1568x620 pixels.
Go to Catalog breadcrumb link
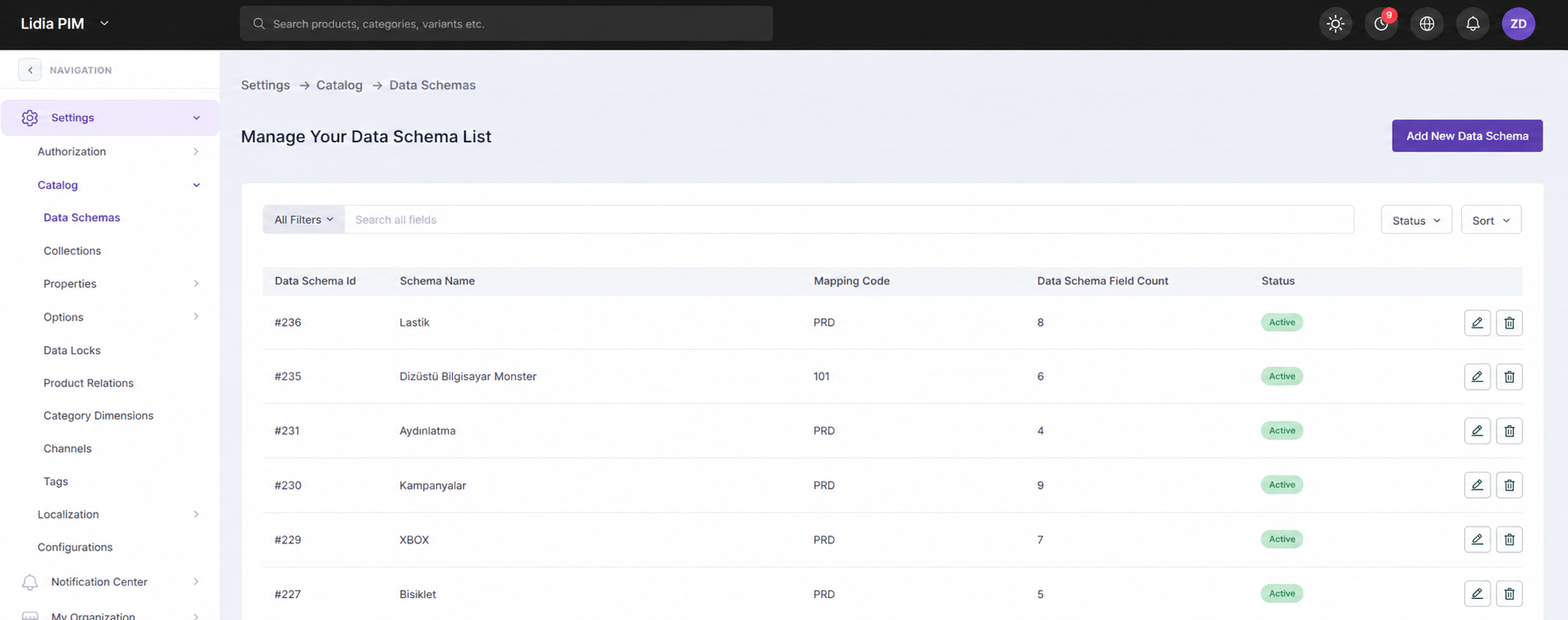(339, 85)
